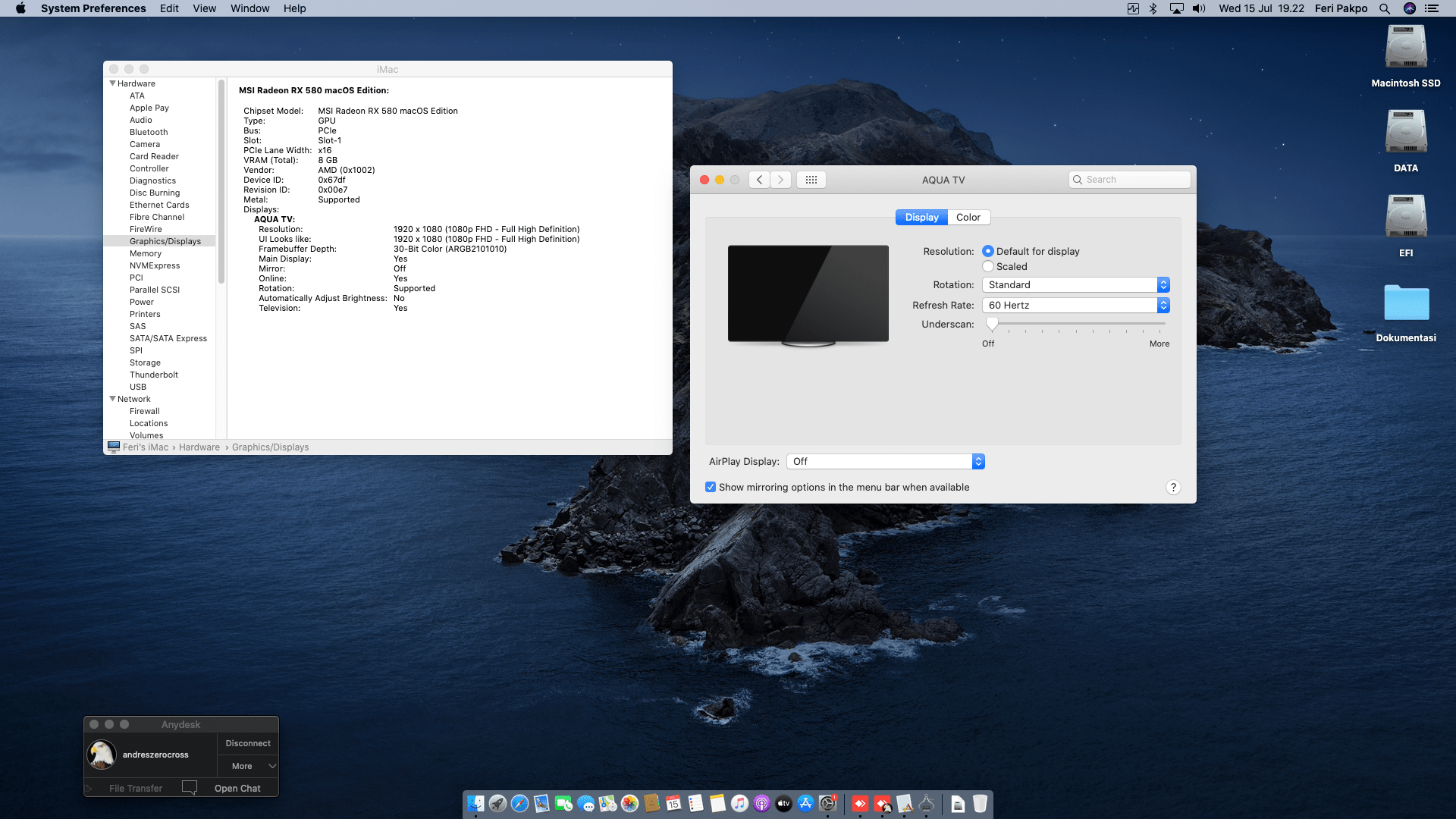Open Safari in the dock
This screenshot has height=819, width=1456.
point(519,804)
